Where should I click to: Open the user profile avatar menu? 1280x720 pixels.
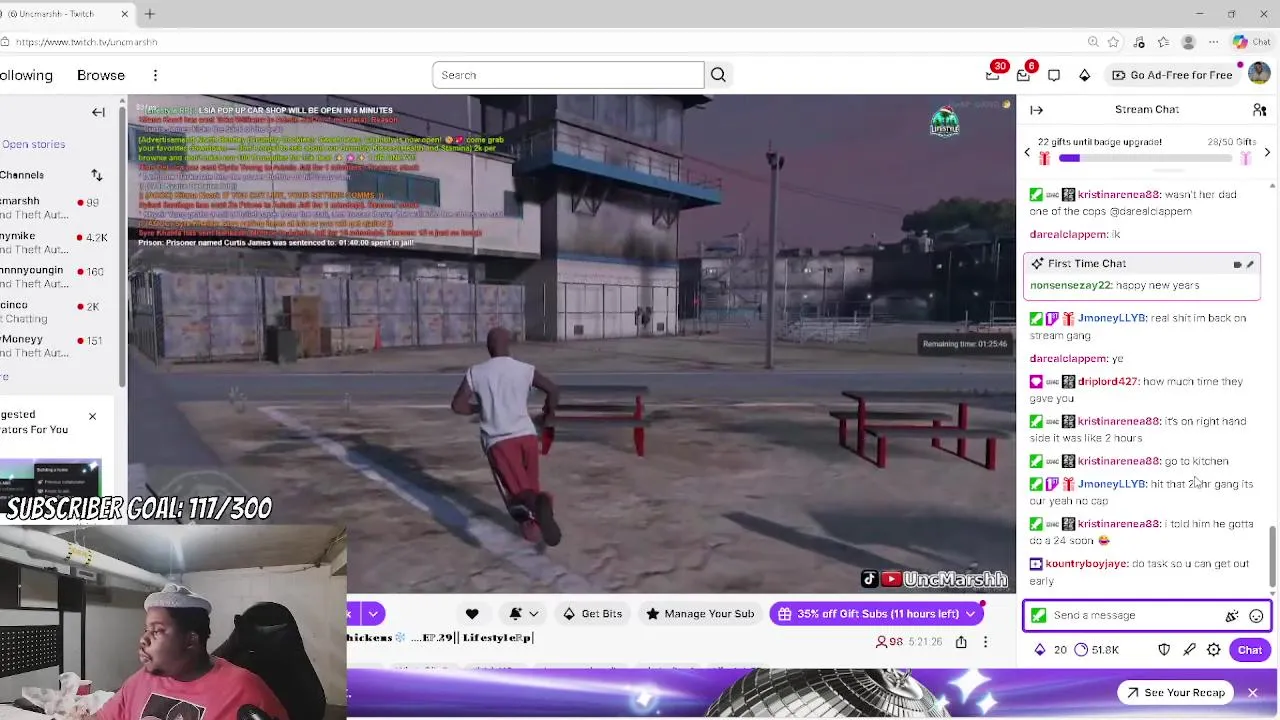coord(1259,75)
